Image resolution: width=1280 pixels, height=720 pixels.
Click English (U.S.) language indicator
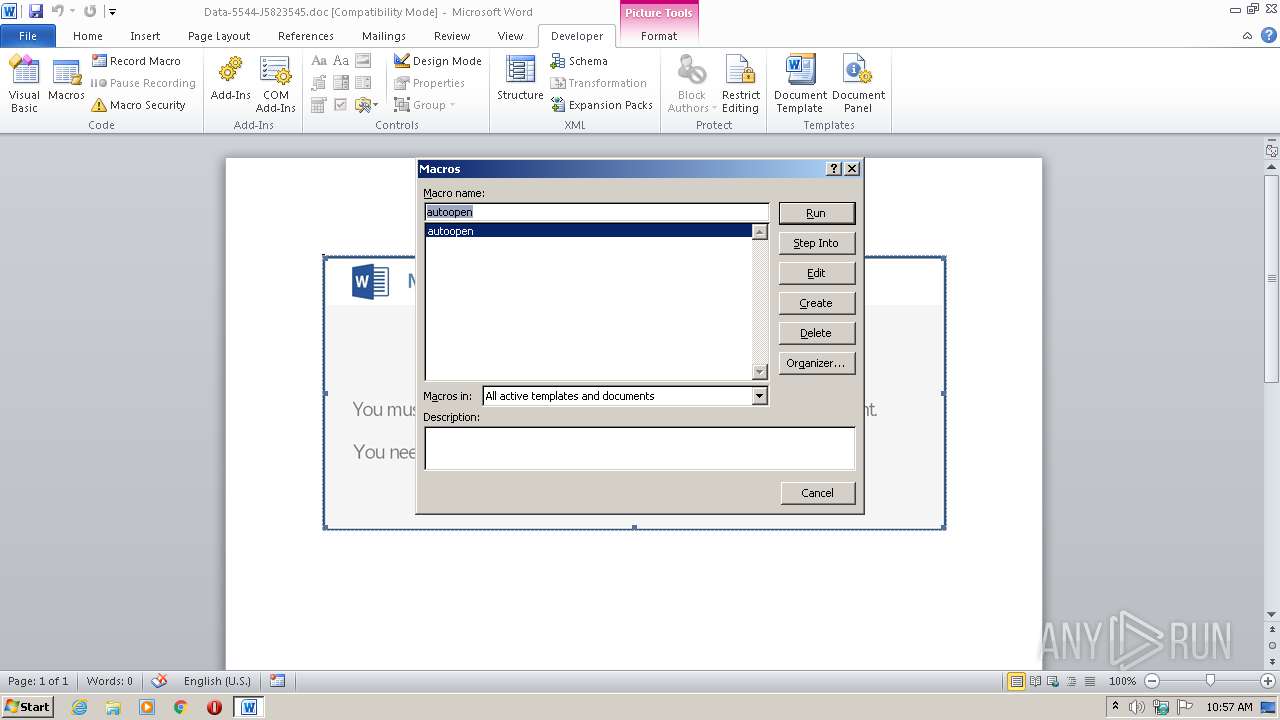217,681
